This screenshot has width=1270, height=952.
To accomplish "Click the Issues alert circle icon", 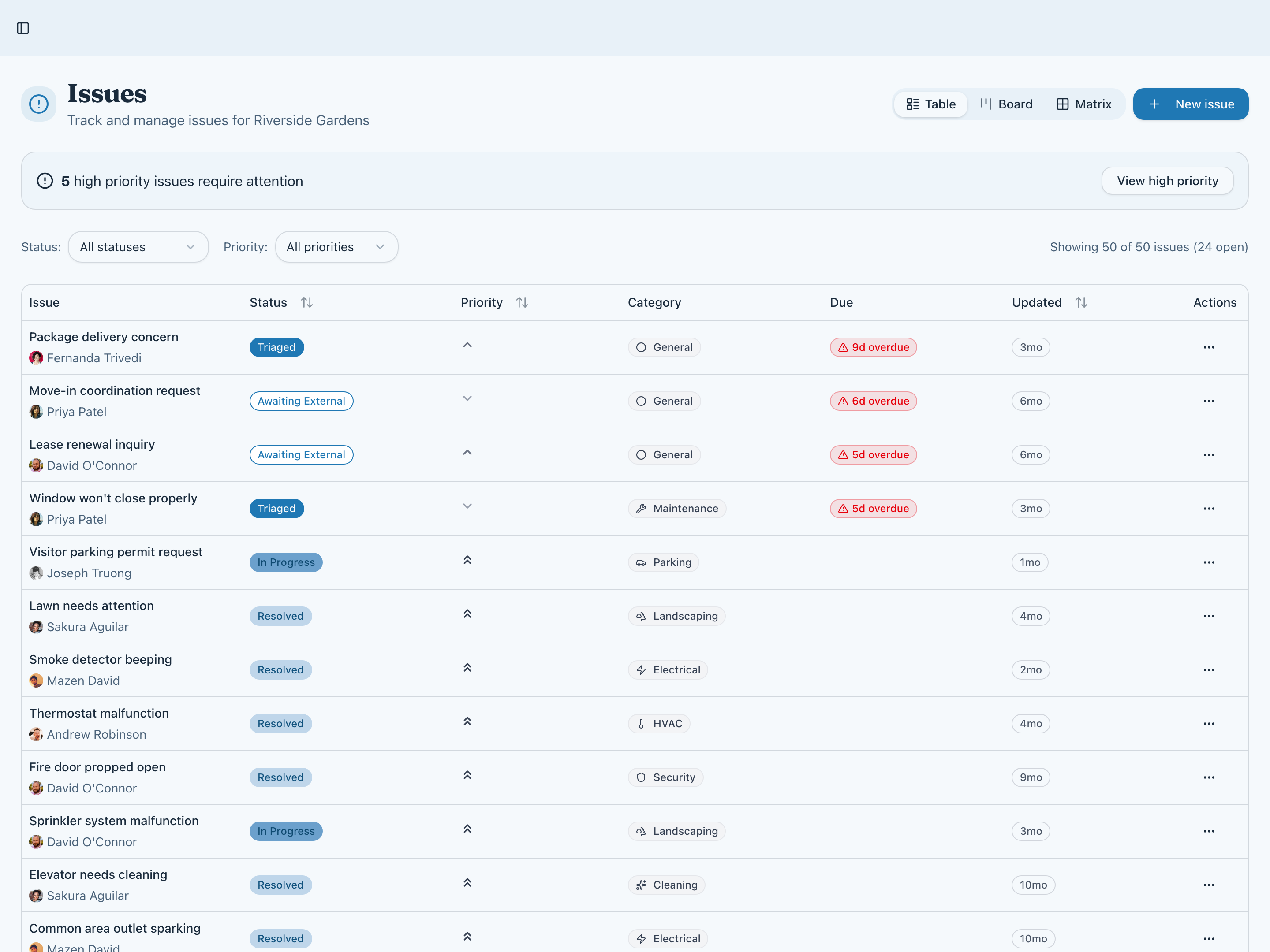I will [38, 104].
